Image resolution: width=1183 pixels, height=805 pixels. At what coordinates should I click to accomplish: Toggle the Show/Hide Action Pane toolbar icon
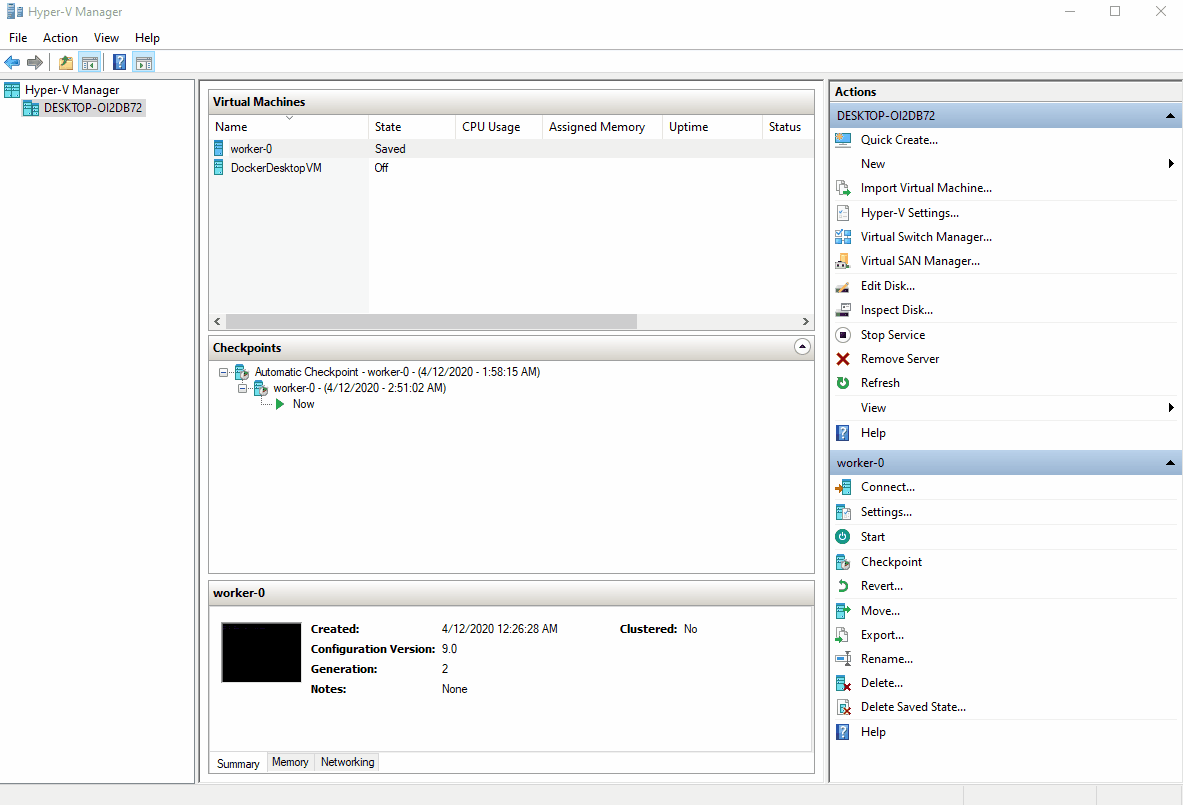[x=143, y=63]
